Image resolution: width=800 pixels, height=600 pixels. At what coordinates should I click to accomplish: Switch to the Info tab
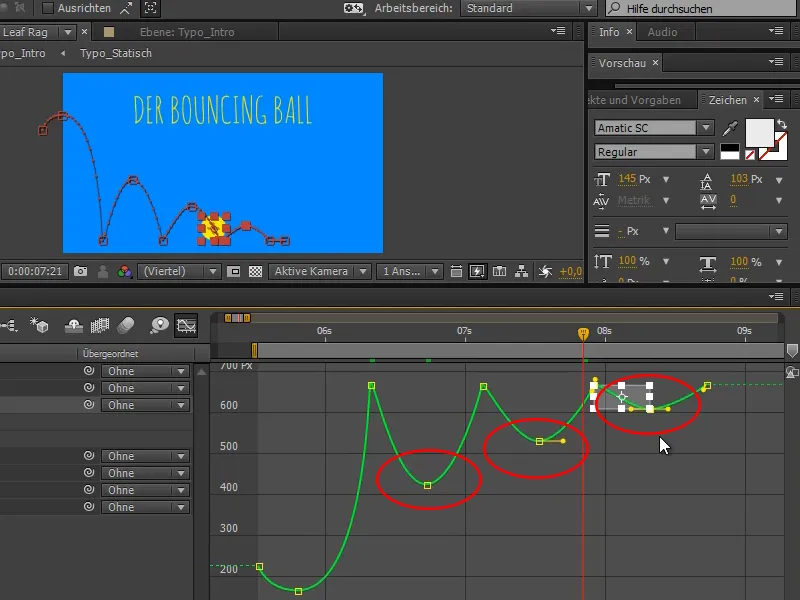609,32
